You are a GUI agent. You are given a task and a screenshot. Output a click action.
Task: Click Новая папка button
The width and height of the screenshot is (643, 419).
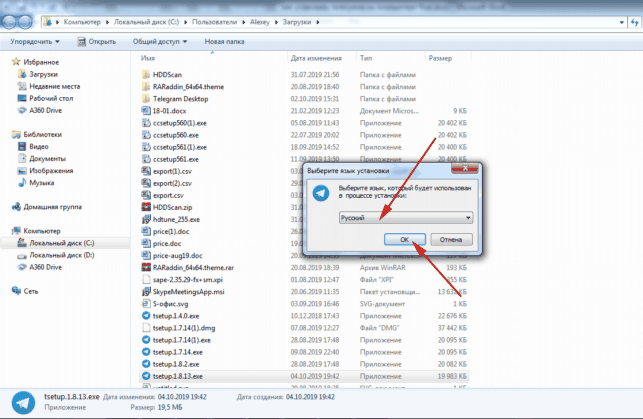(224, 41)
